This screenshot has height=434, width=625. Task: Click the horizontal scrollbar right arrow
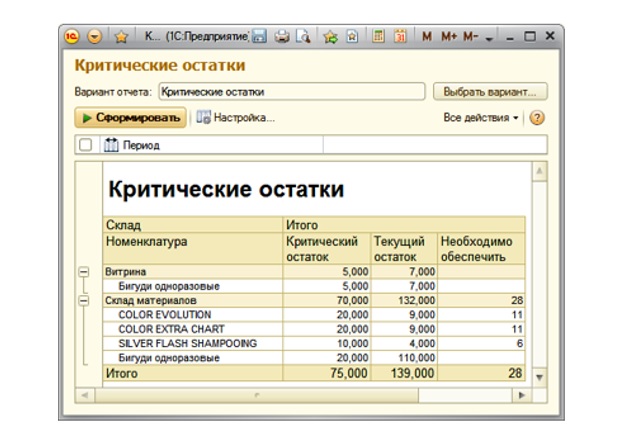520,396
